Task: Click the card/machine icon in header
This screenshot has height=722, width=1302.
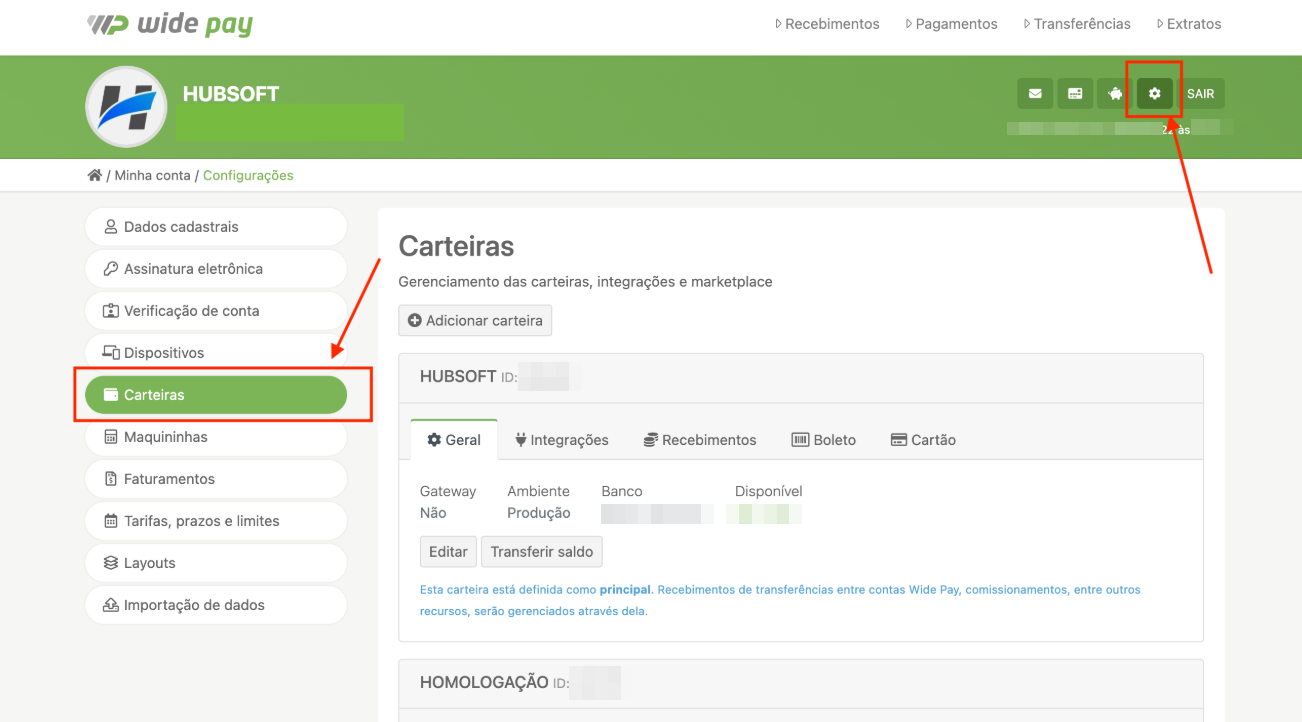Action: pos(1075,93)
